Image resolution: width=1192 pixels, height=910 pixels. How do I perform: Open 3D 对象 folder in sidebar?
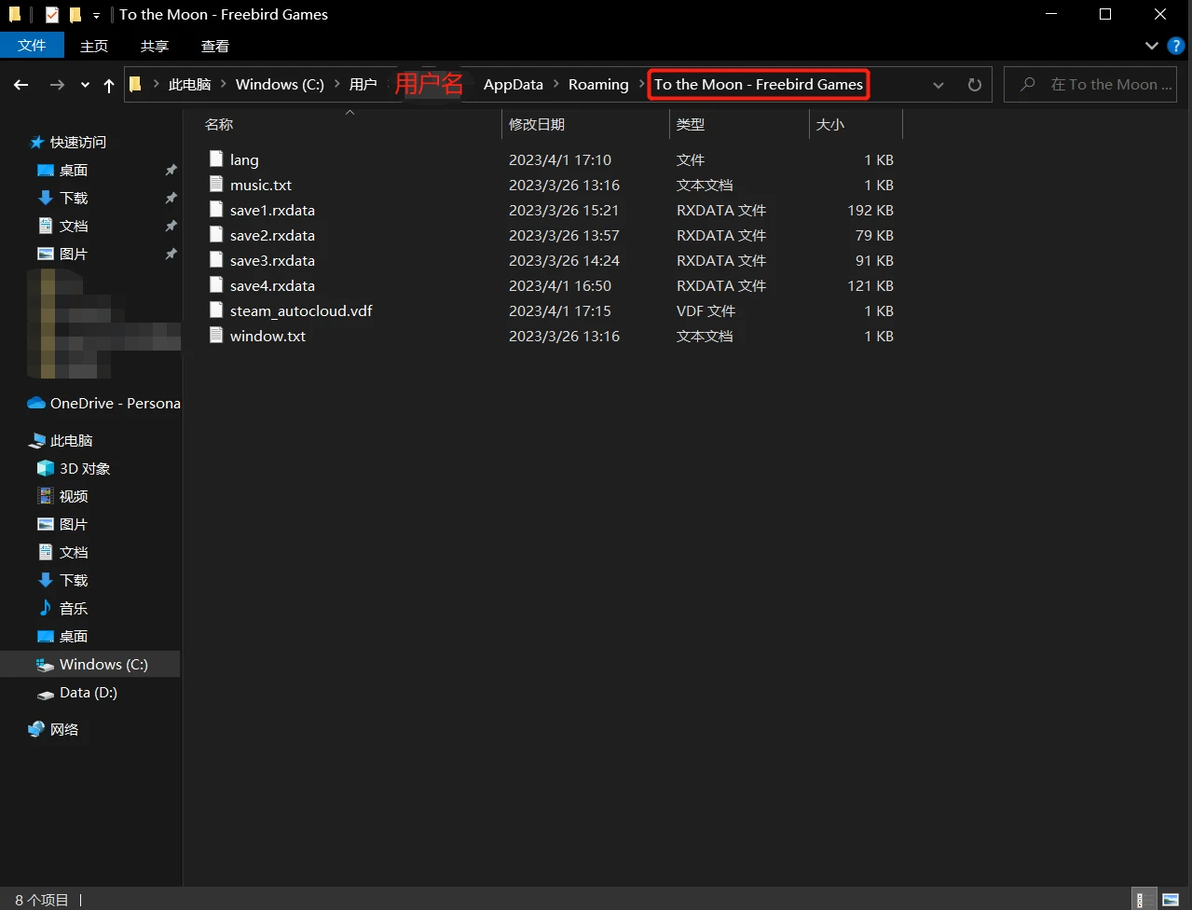(x=84, y=468)
